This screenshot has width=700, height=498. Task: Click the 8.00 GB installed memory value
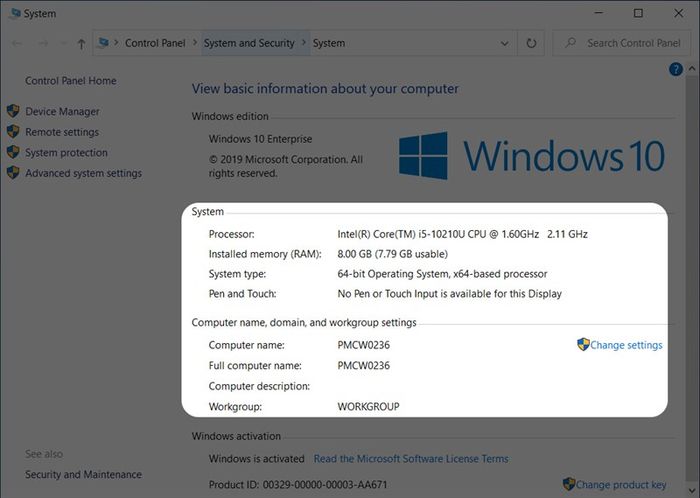tap(392, 254)
